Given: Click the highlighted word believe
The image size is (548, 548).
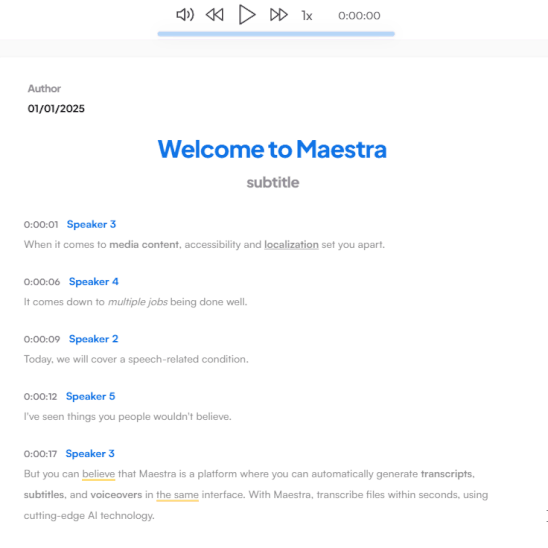Looking at the screenshot, I should click(99, 474).
